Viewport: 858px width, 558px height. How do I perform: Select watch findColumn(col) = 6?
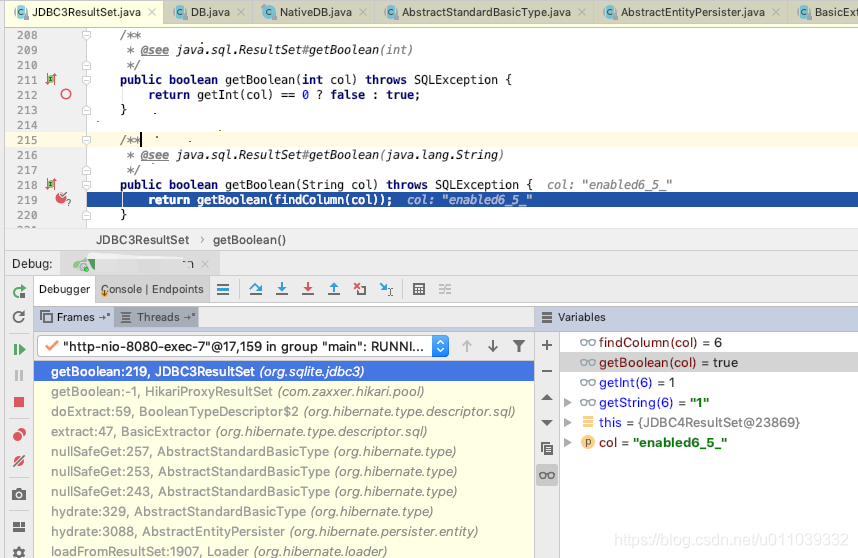709,342
